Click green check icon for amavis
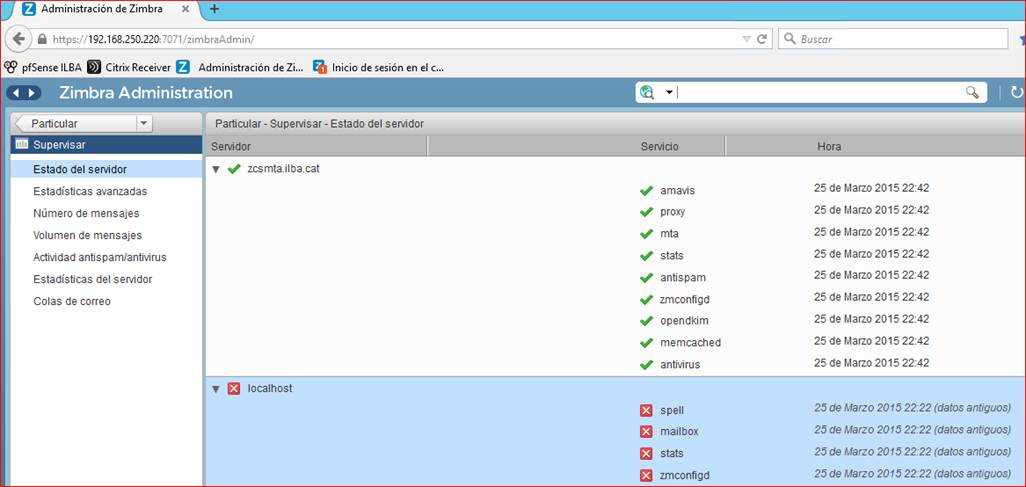This screenshot has width=1026, height=487. coord(646,190)
